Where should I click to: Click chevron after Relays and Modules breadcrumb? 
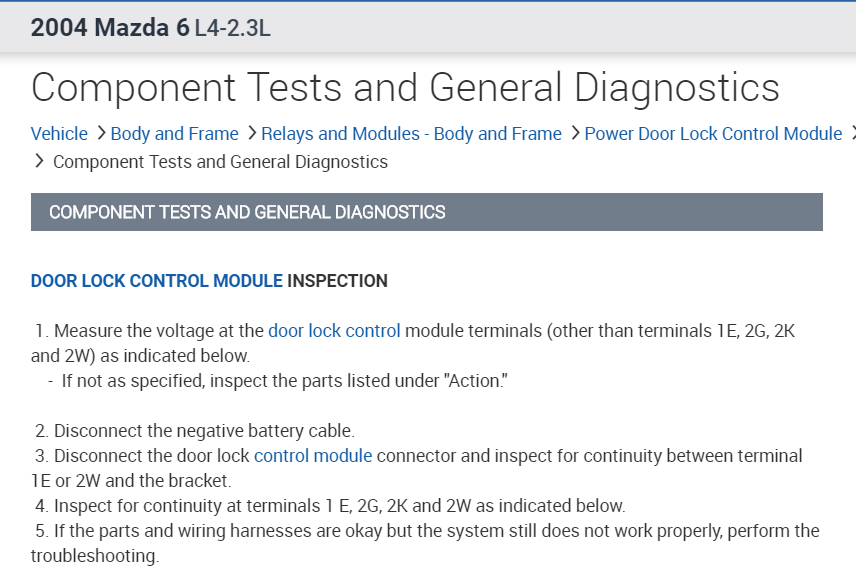(x=575, y=133)
